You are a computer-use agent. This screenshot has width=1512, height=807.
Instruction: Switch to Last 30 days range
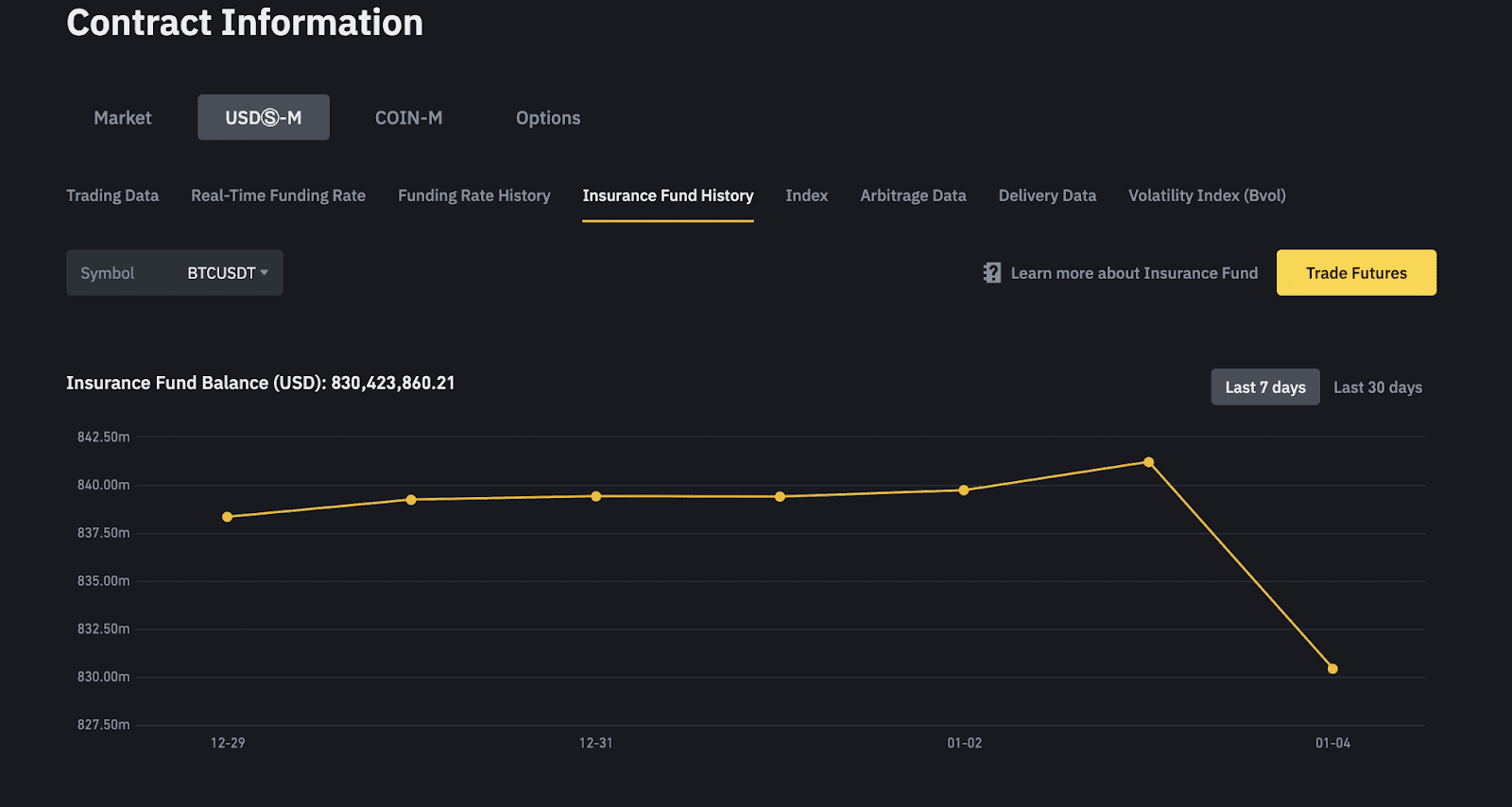[1377, 387]
